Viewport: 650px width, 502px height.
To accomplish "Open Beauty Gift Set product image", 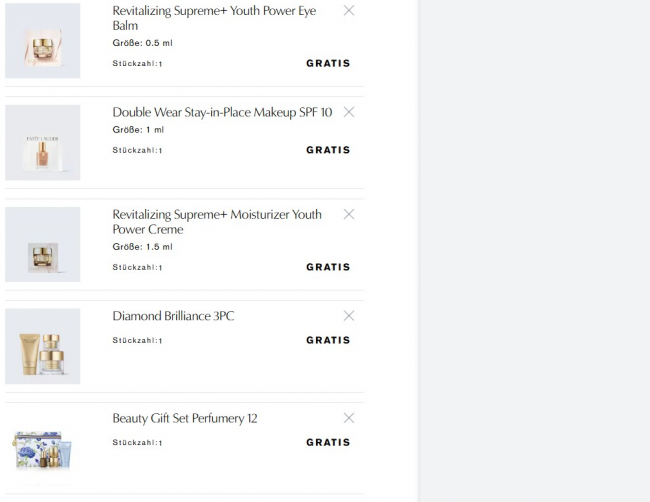I will (42, 449).
